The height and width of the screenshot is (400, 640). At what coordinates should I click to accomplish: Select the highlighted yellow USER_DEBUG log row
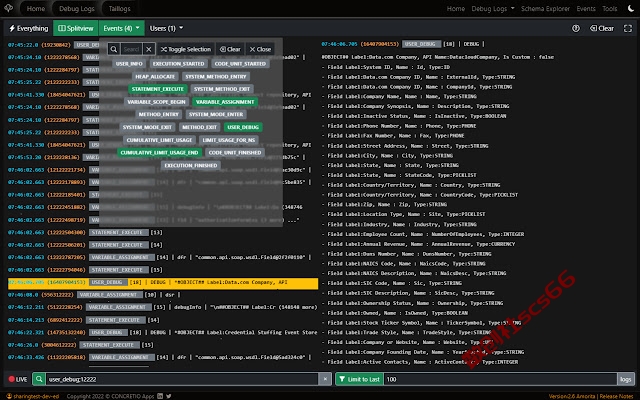163,282
